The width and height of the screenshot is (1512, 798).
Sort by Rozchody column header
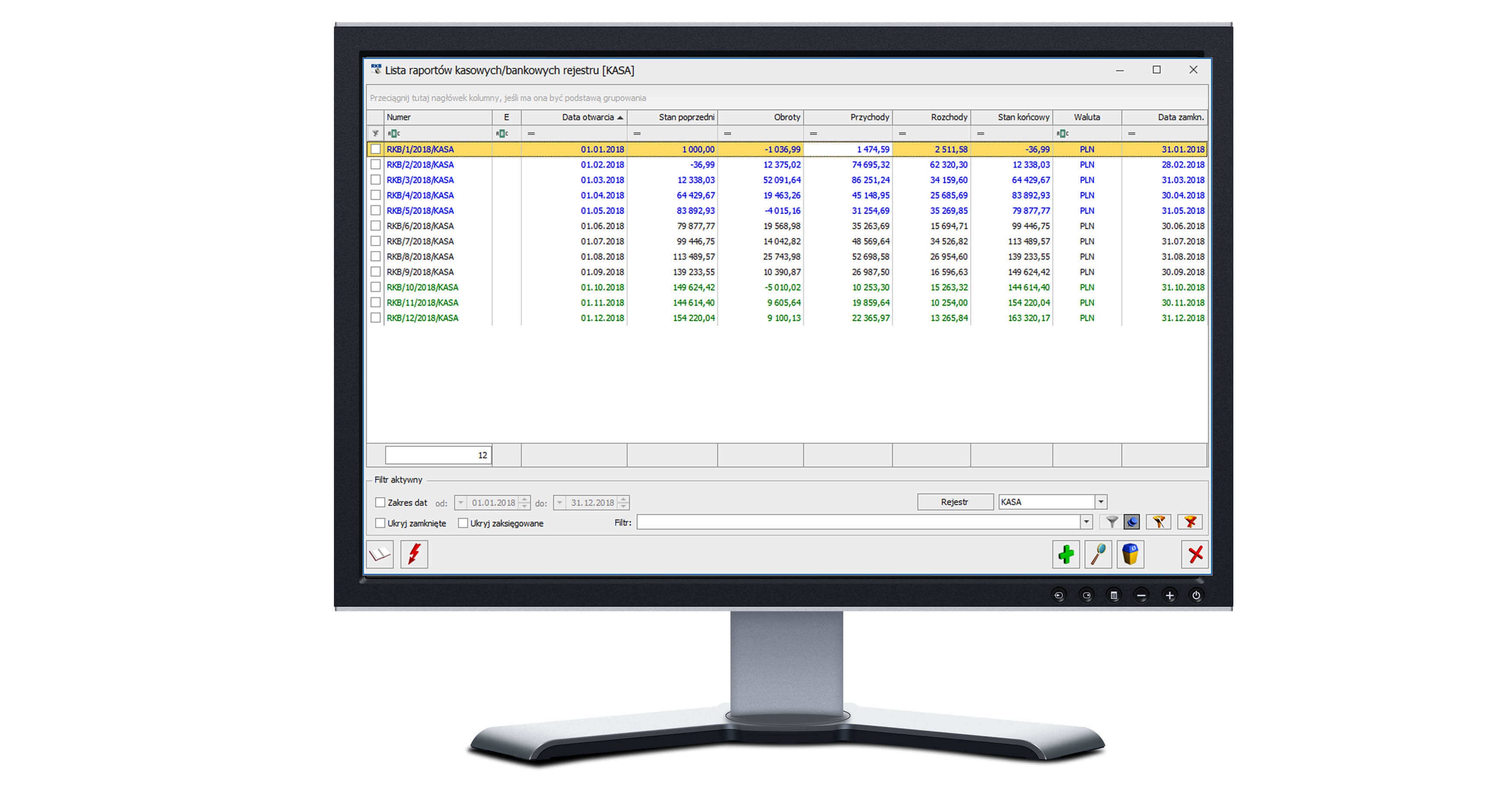click(x=931, y=117)
